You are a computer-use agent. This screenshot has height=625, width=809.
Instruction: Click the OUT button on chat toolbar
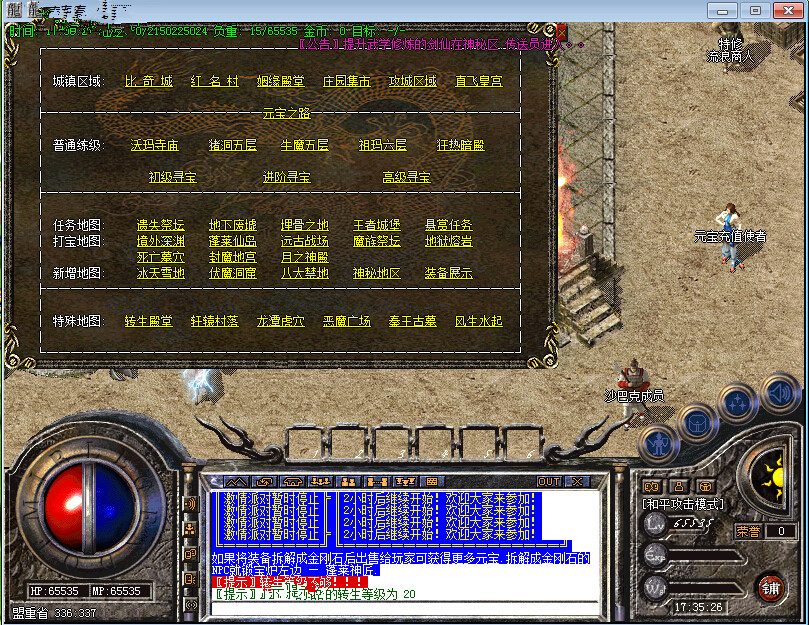549,481
